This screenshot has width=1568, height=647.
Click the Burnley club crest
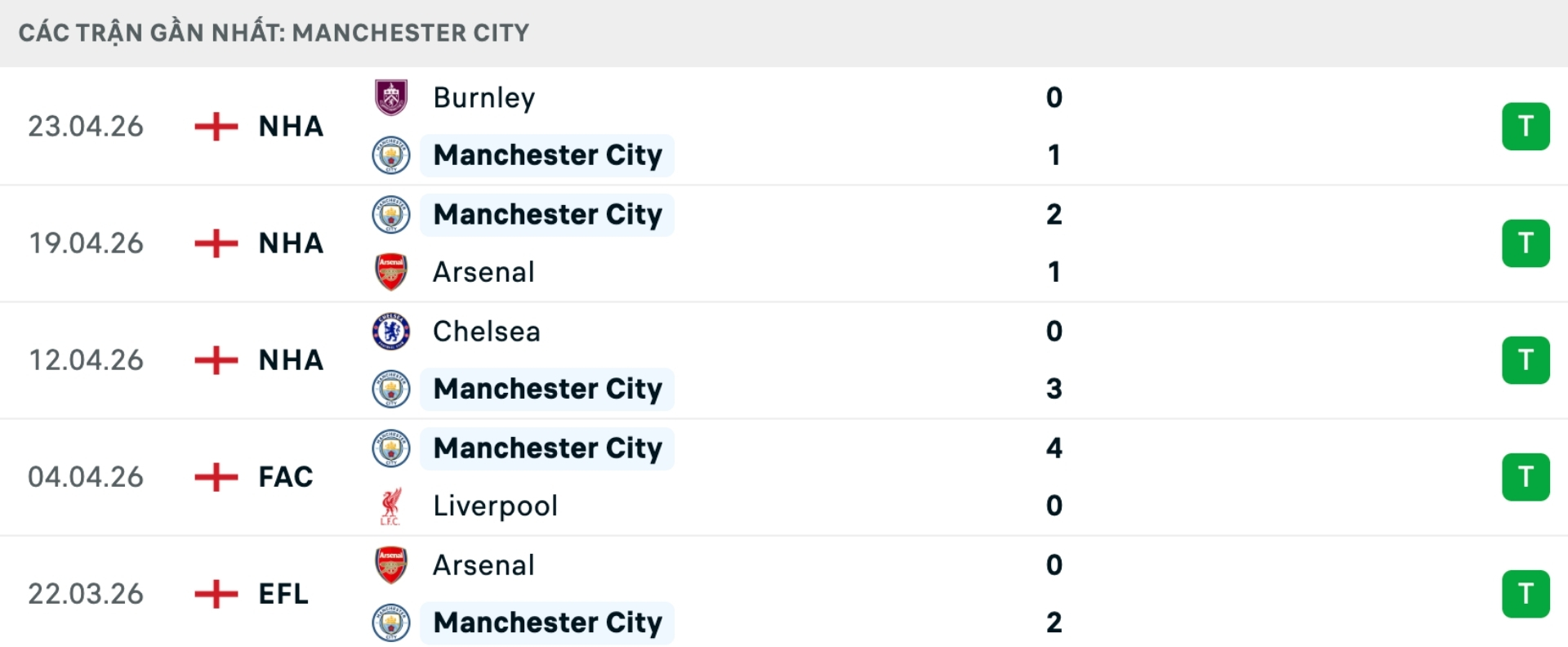[x=391, y=97]
